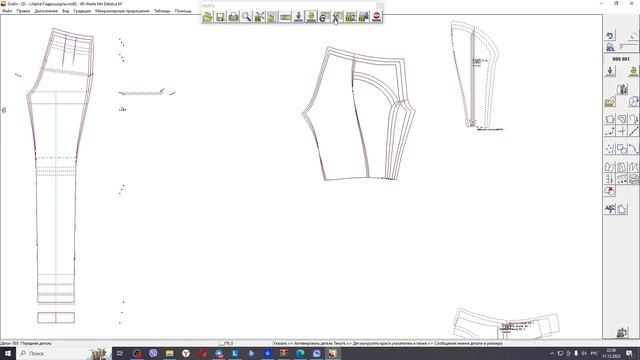Viewport: 640px width, 360px height.
Task: Activate the magnifying glass zoom tool
Action: point(247,17)
